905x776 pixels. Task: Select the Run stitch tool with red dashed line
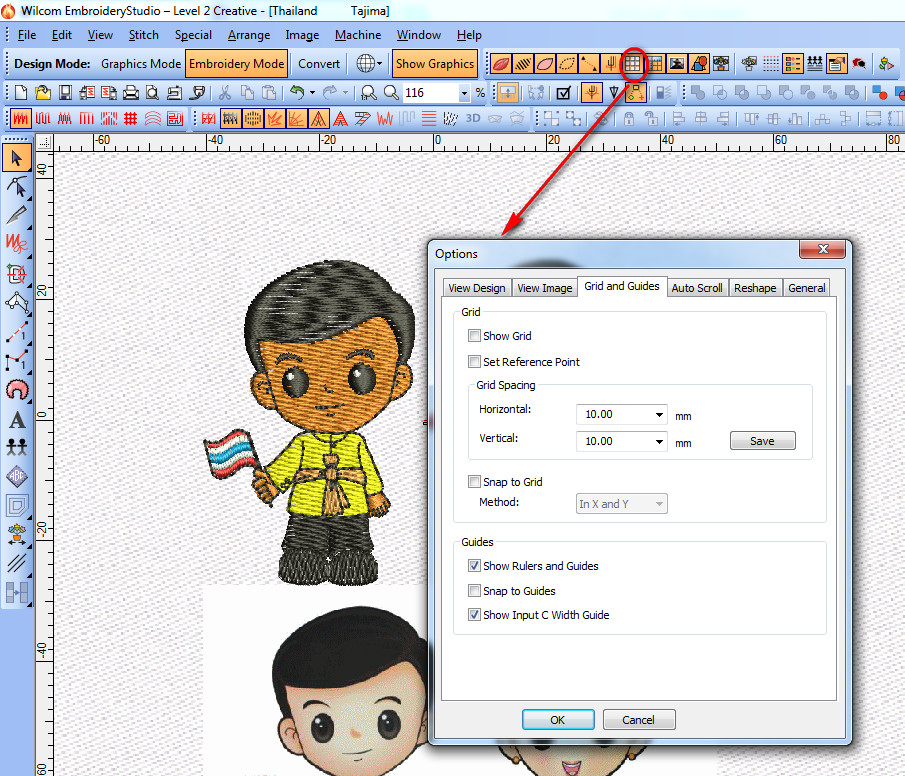point(17,332)
